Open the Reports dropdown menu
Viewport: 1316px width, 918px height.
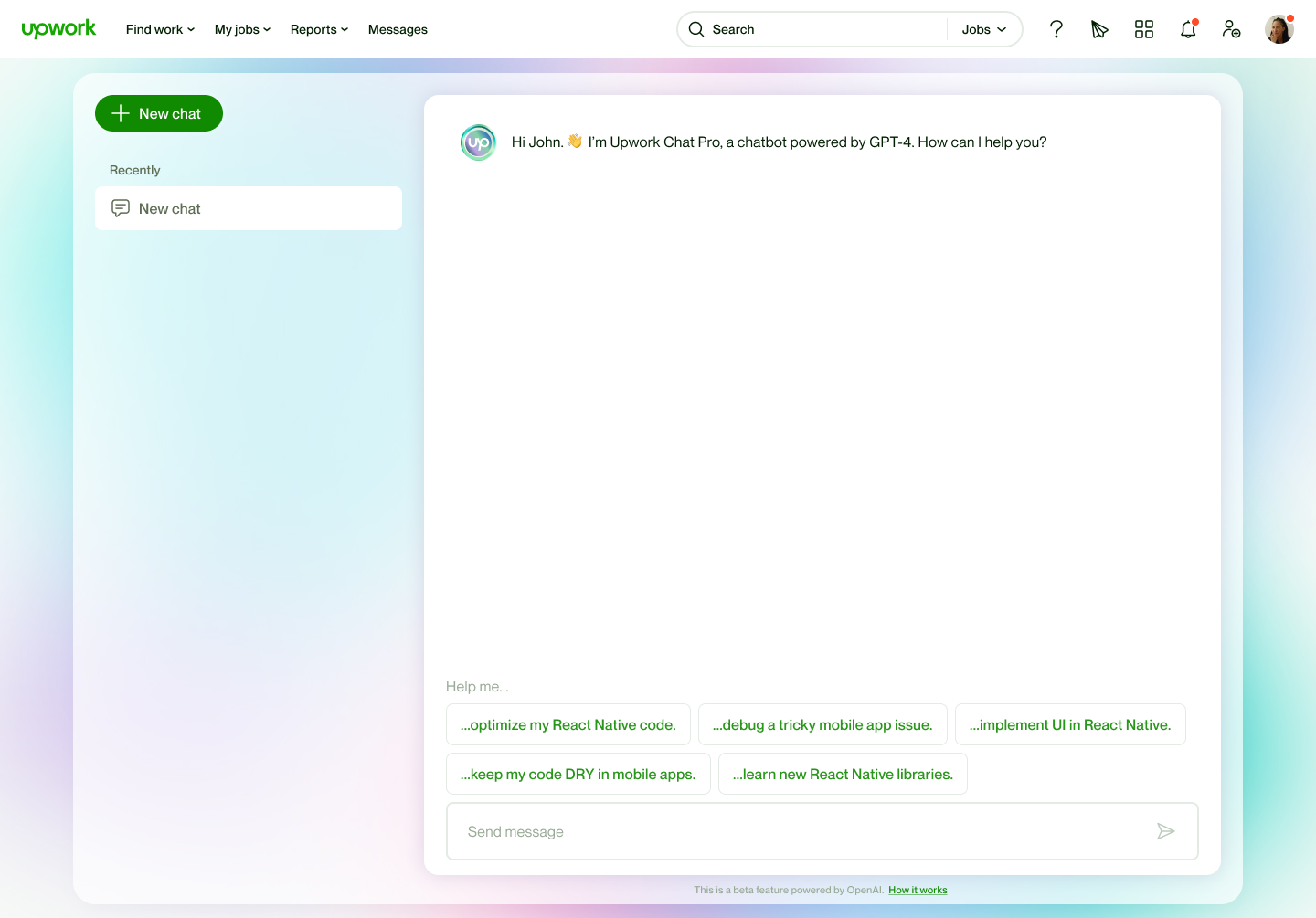click(319, 29)
